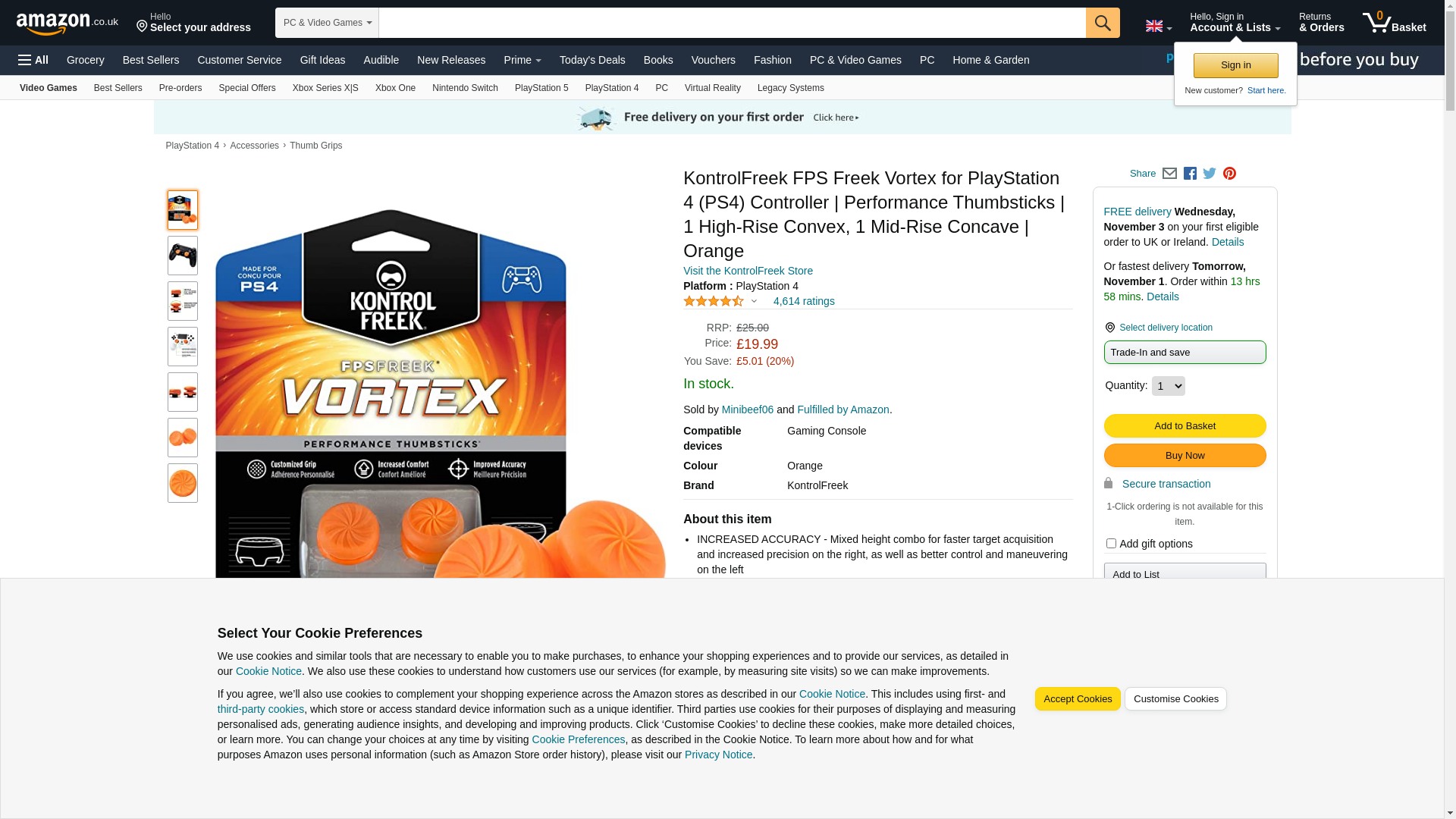Open the basket cart icon
Image resolution: width=1456 pixels, height=819 pixels.
(x=1394, y=23)
